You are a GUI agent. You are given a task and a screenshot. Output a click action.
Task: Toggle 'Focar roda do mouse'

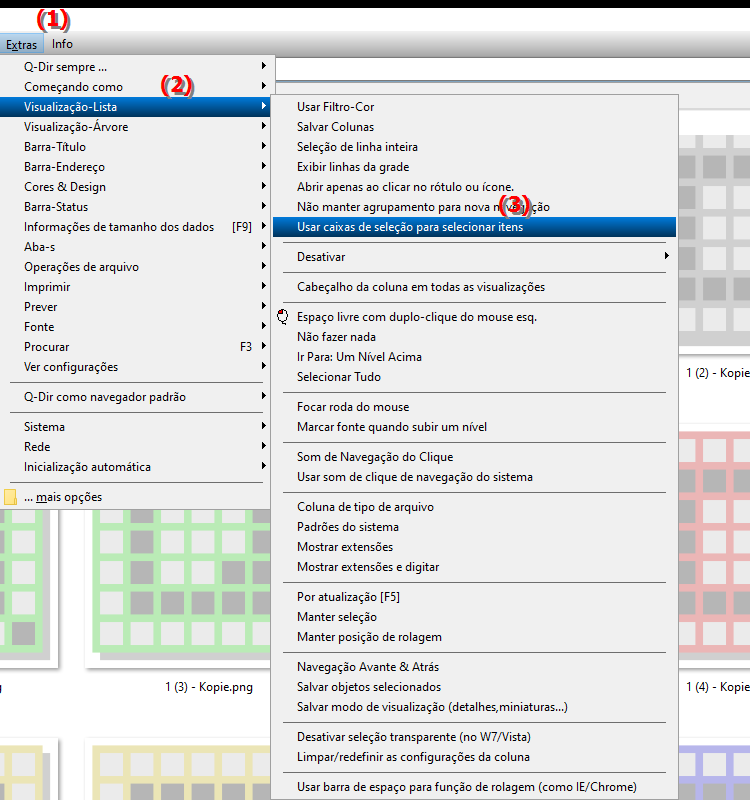(x=474, y=407)
